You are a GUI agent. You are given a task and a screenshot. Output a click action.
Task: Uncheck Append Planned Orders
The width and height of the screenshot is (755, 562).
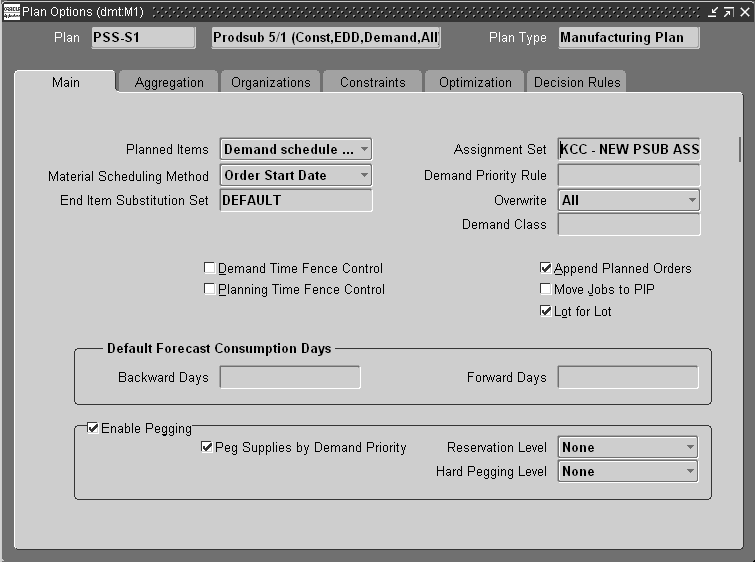coord(546,268)
